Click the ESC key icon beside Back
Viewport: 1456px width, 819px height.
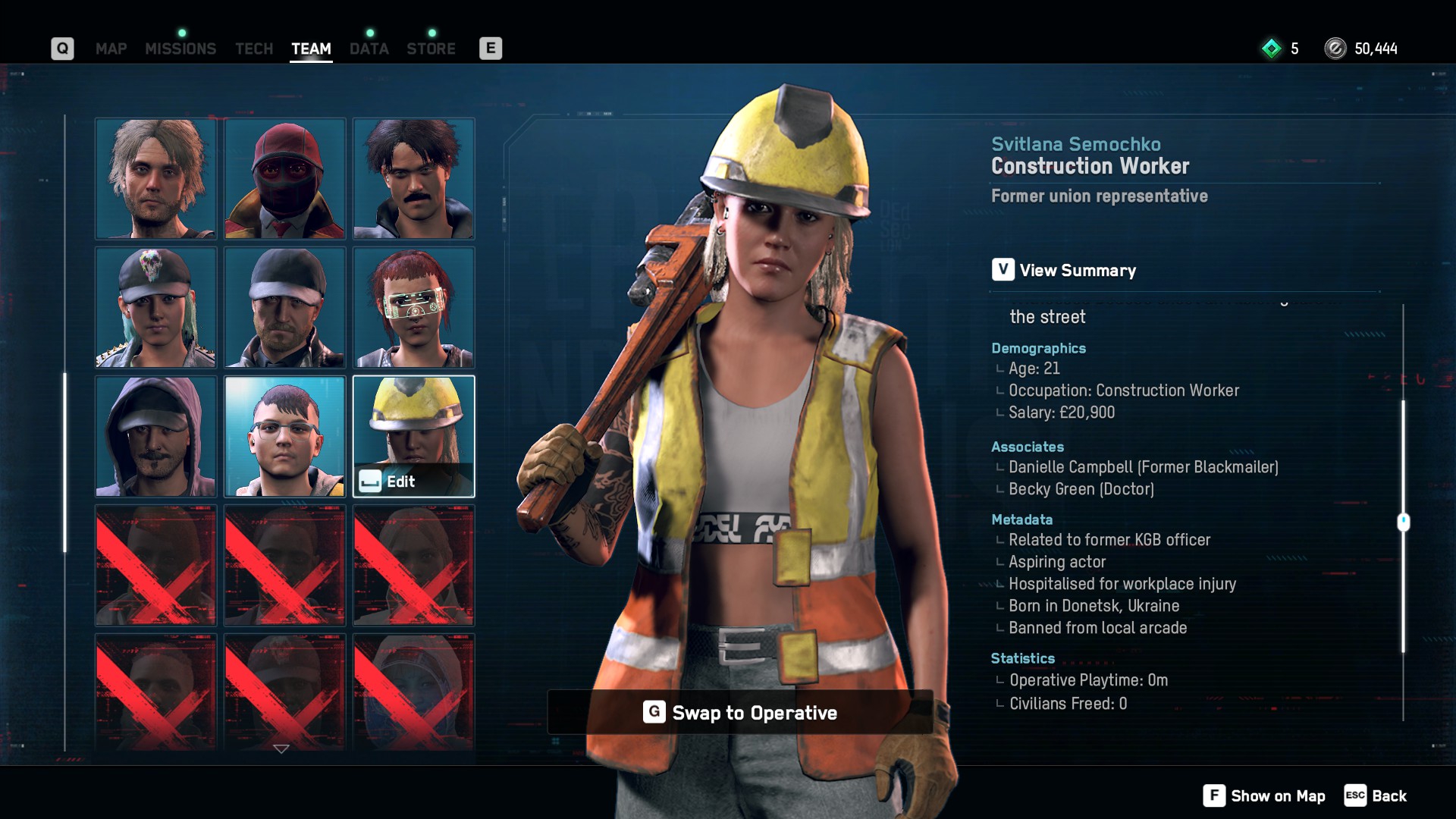[1355, 795]
